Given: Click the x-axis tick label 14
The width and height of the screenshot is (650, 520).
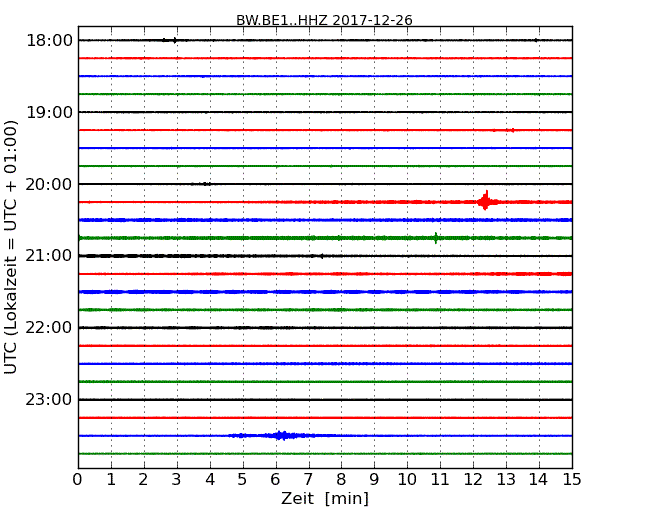Looking at the screenshot, I should (539, 480).
